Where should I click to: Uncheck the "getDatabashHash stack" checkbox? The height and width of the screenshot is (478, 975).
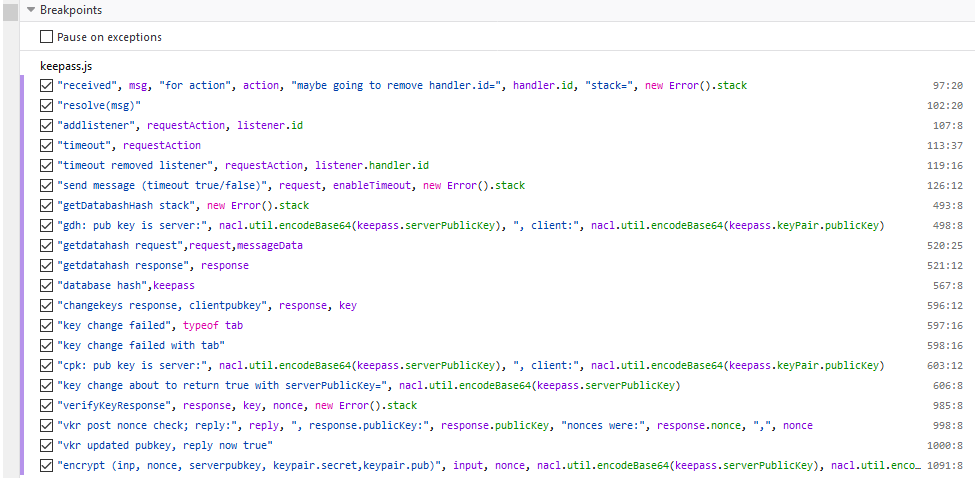tap(46, 205)
